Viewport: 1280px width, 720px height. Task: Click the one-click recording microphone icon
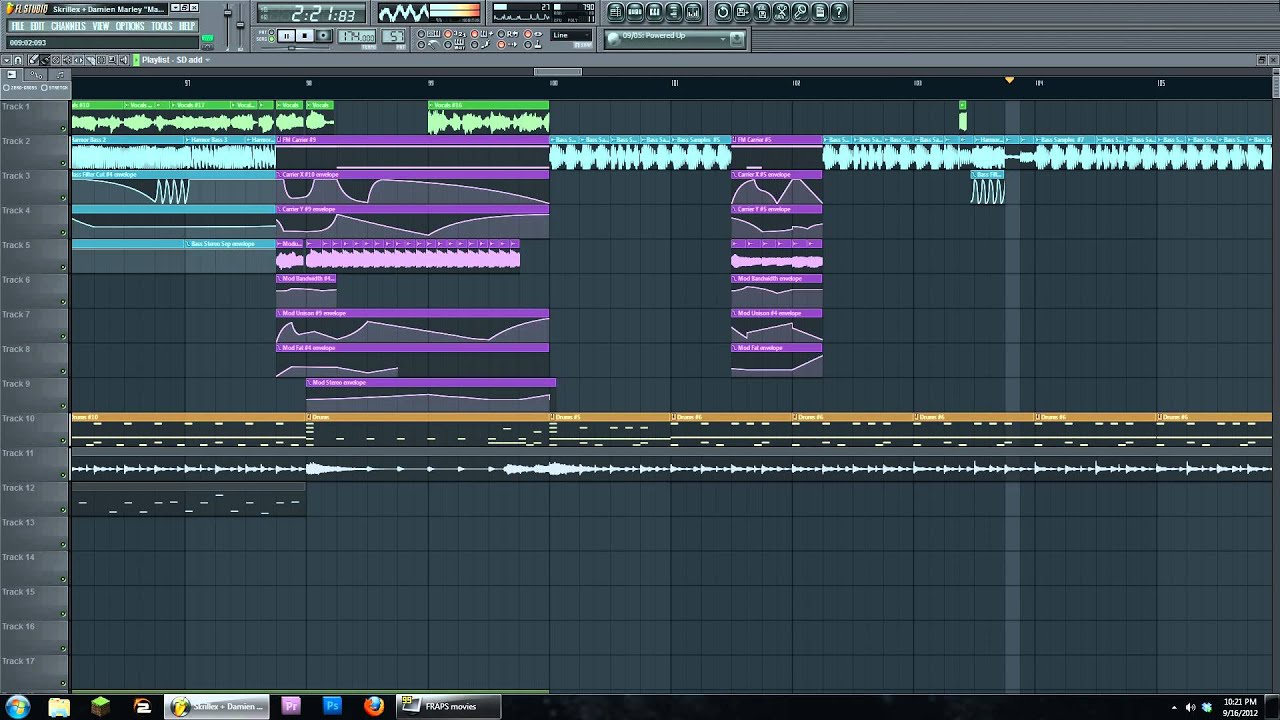coord(800,12)
